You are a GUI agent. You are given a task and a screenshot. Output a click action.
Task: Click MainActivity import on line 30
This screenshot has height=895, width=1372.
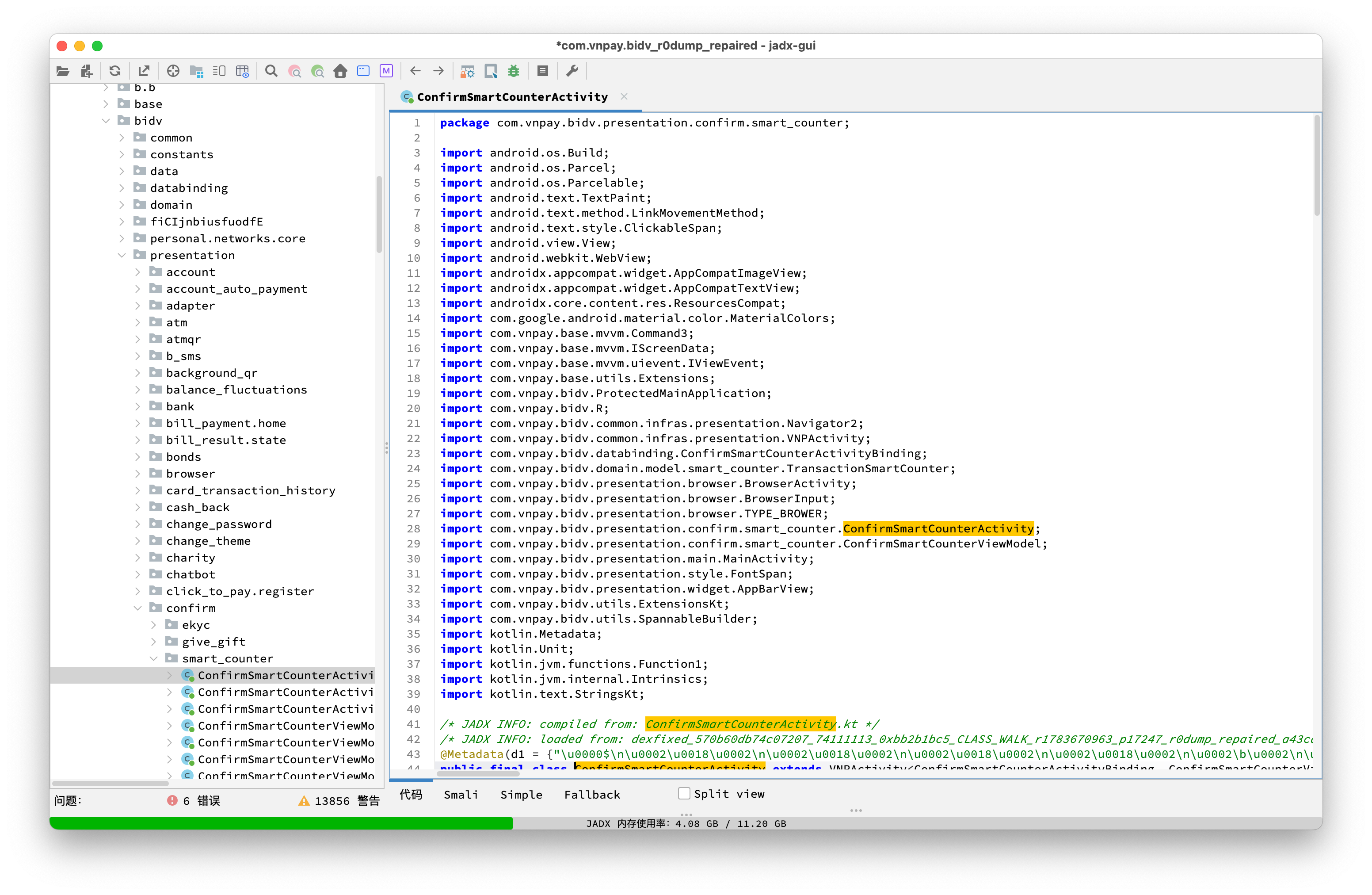tap(765, 558)
